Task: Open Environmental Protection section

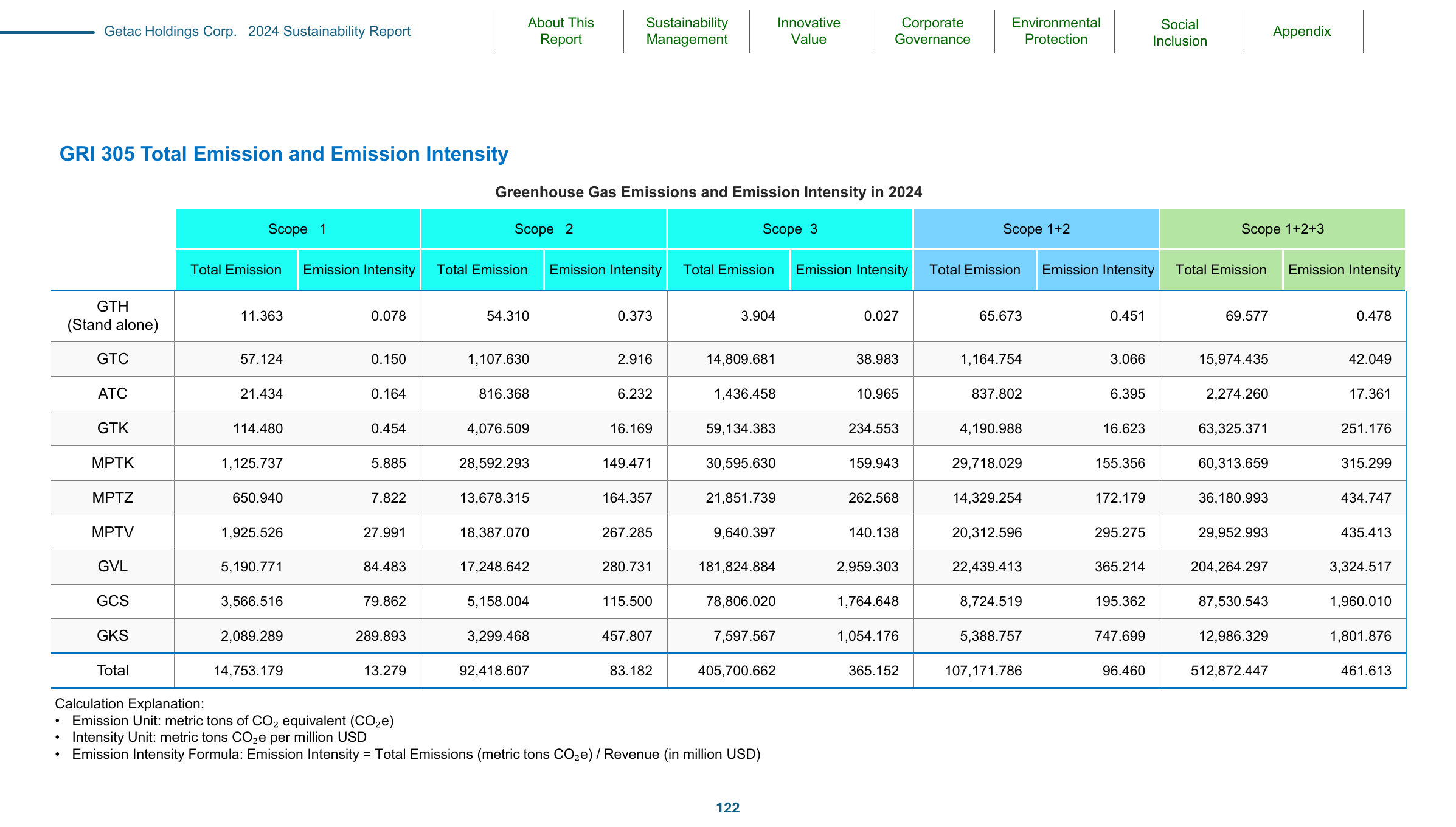Action: click(x=1056, y=31)
